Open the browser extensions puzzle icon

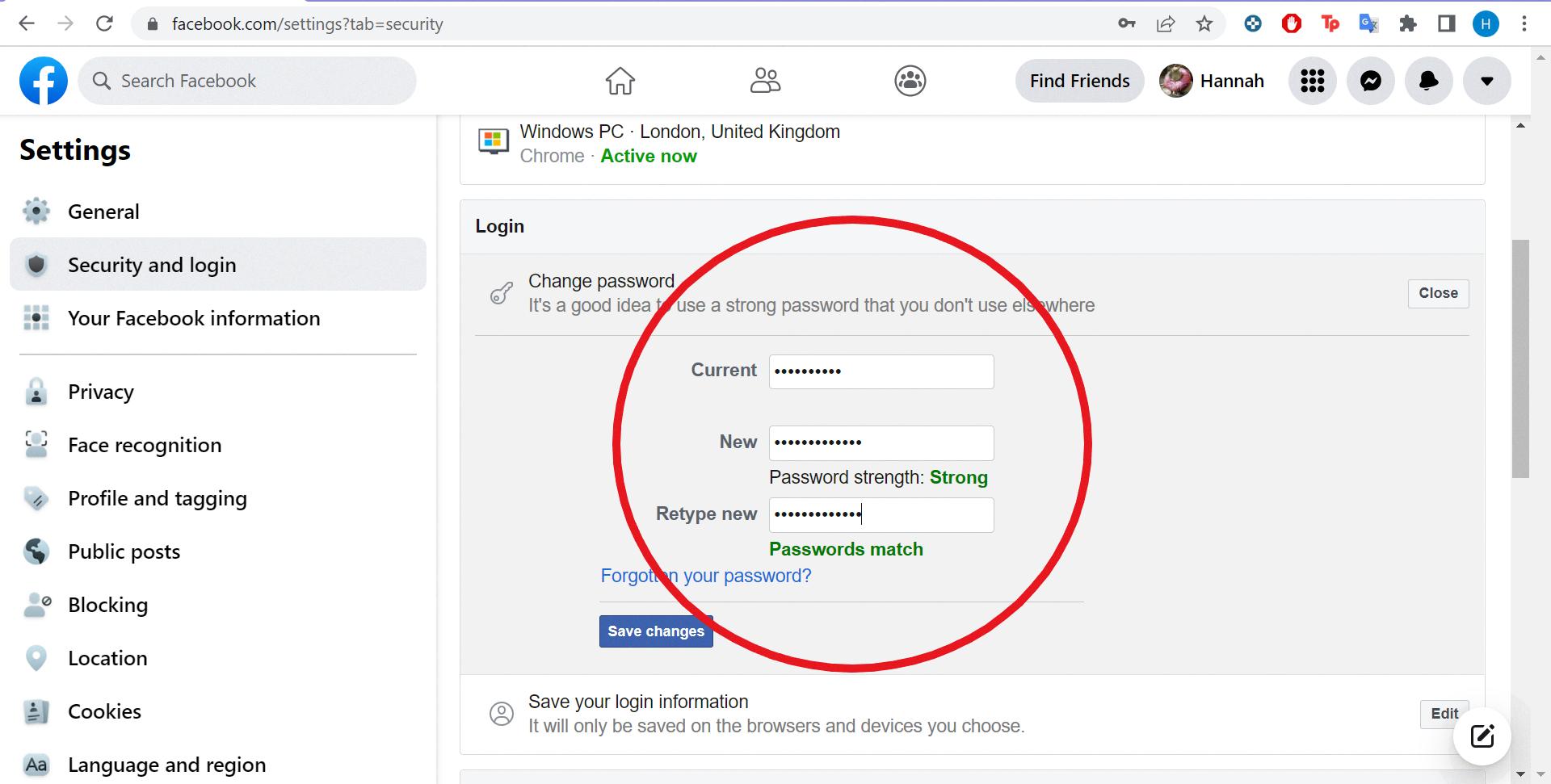tap(1409, 23)
